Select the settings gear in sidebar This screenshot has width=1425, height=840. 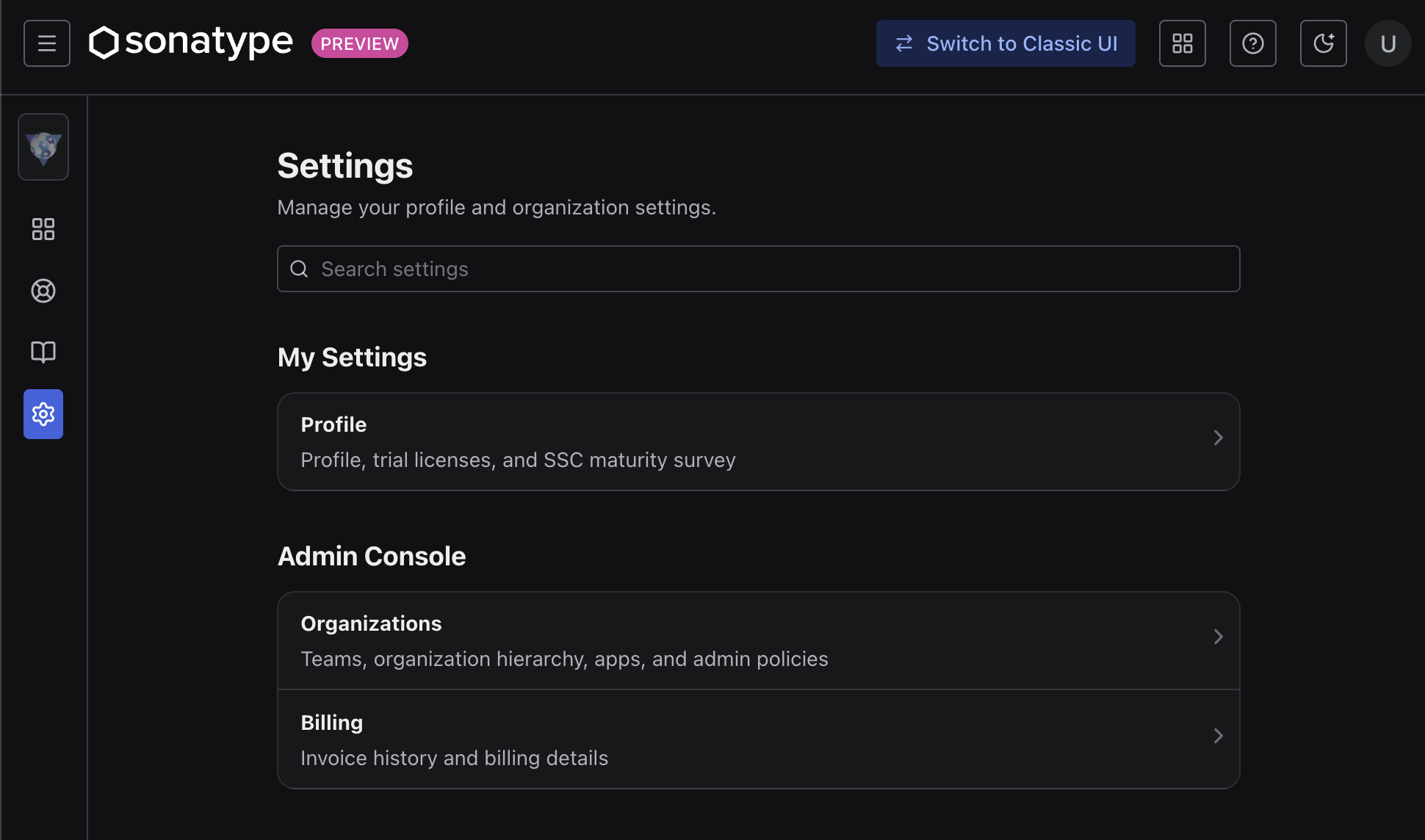pyautogui.click(x=43, y=414)
